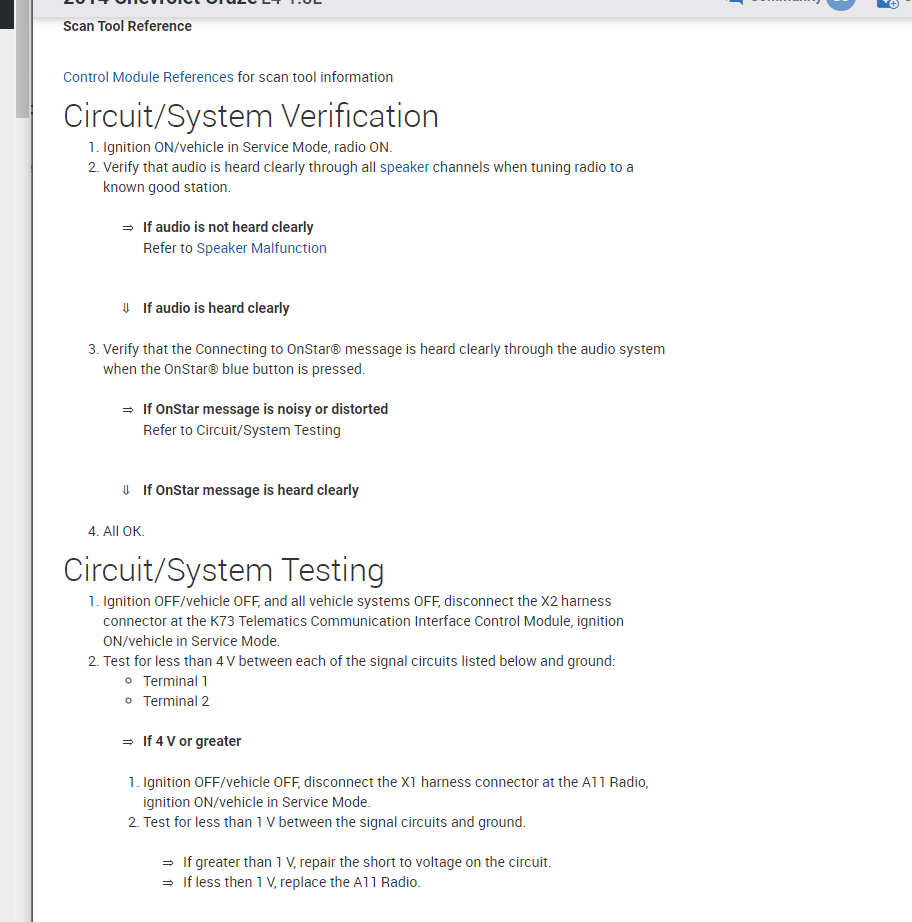This screenshot has height=922, width=912.
Task: Click 'If 4 V or greater' text
Action: pyautogui.click(x=192, y=741)
